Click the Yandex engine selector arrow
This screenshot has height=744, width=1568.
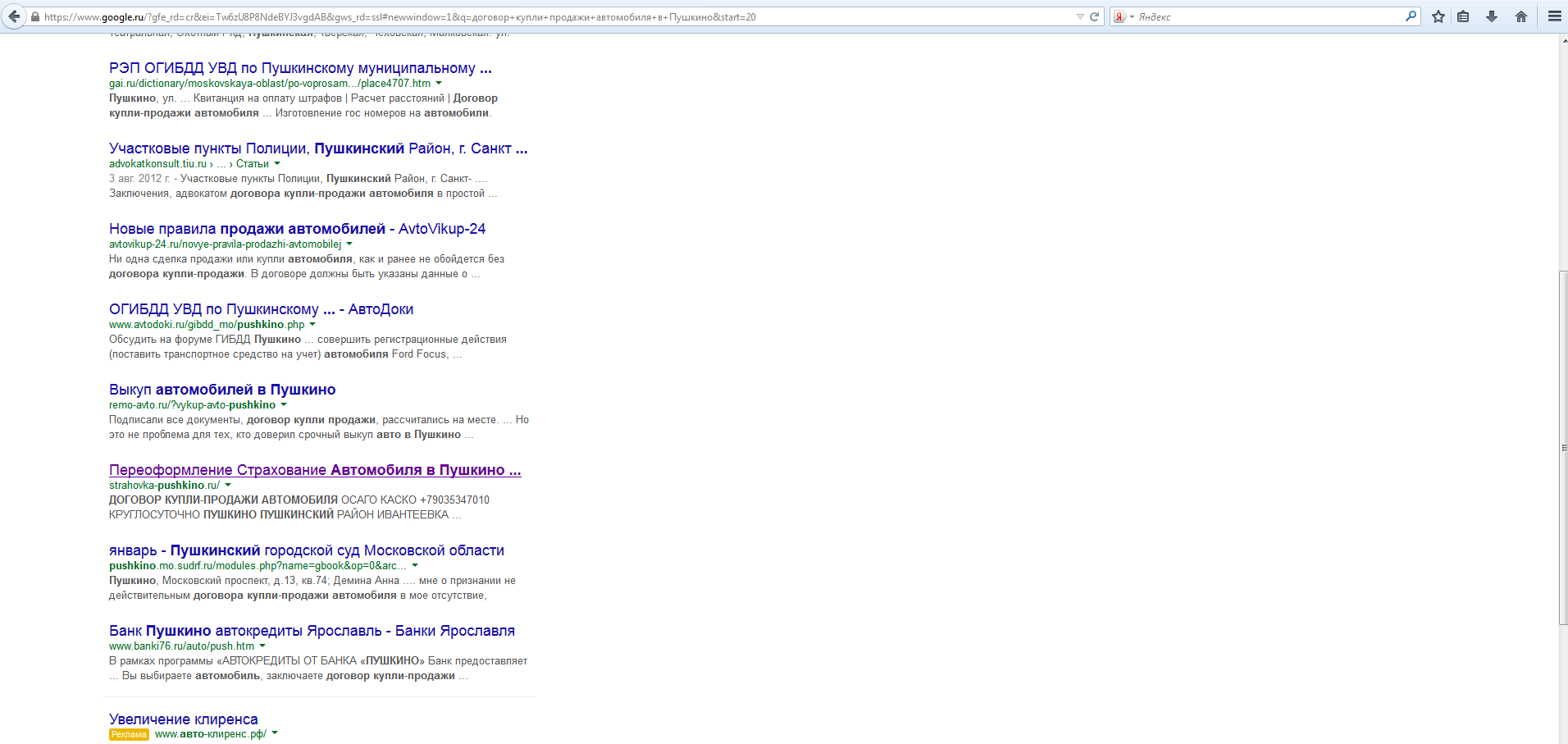[1132, 16]
